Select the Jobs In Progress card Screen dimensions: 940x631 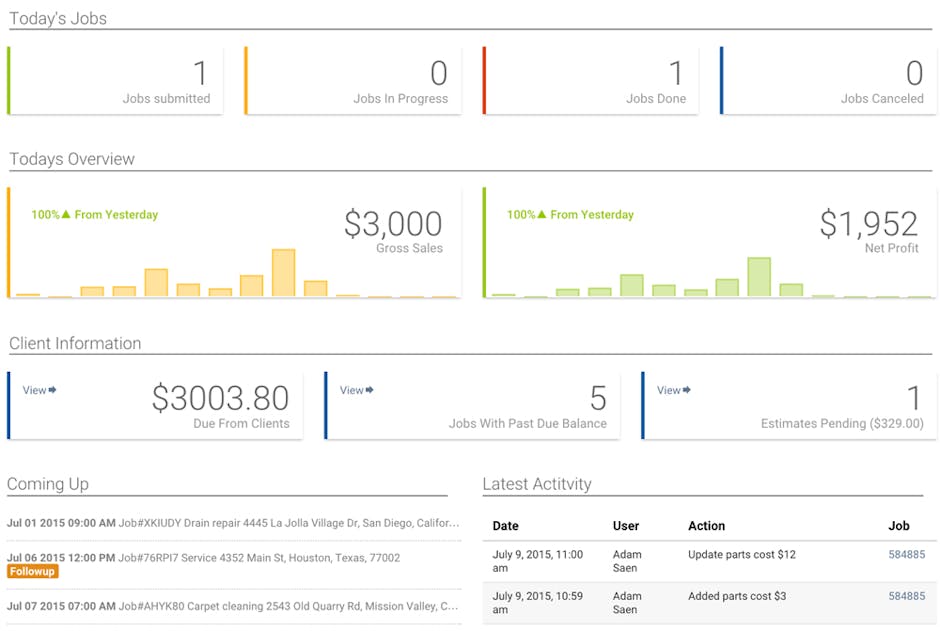coord(352,80)
